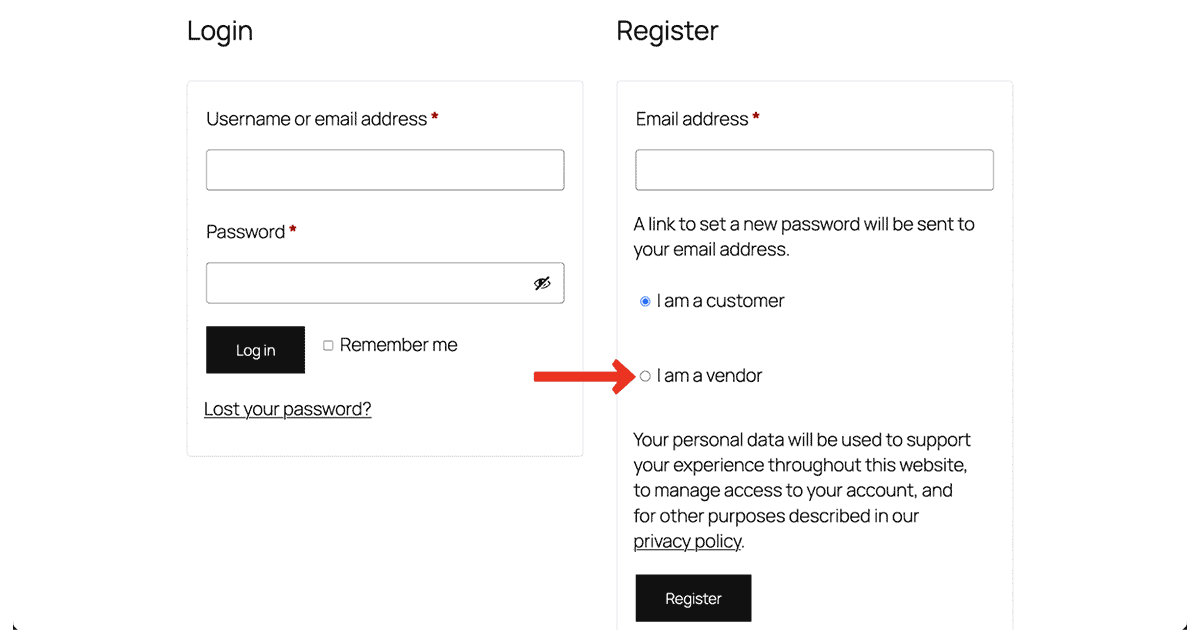Click the Email address field under Register
The height and width of the screenshot is (630, 1200).
pos(814,169)
